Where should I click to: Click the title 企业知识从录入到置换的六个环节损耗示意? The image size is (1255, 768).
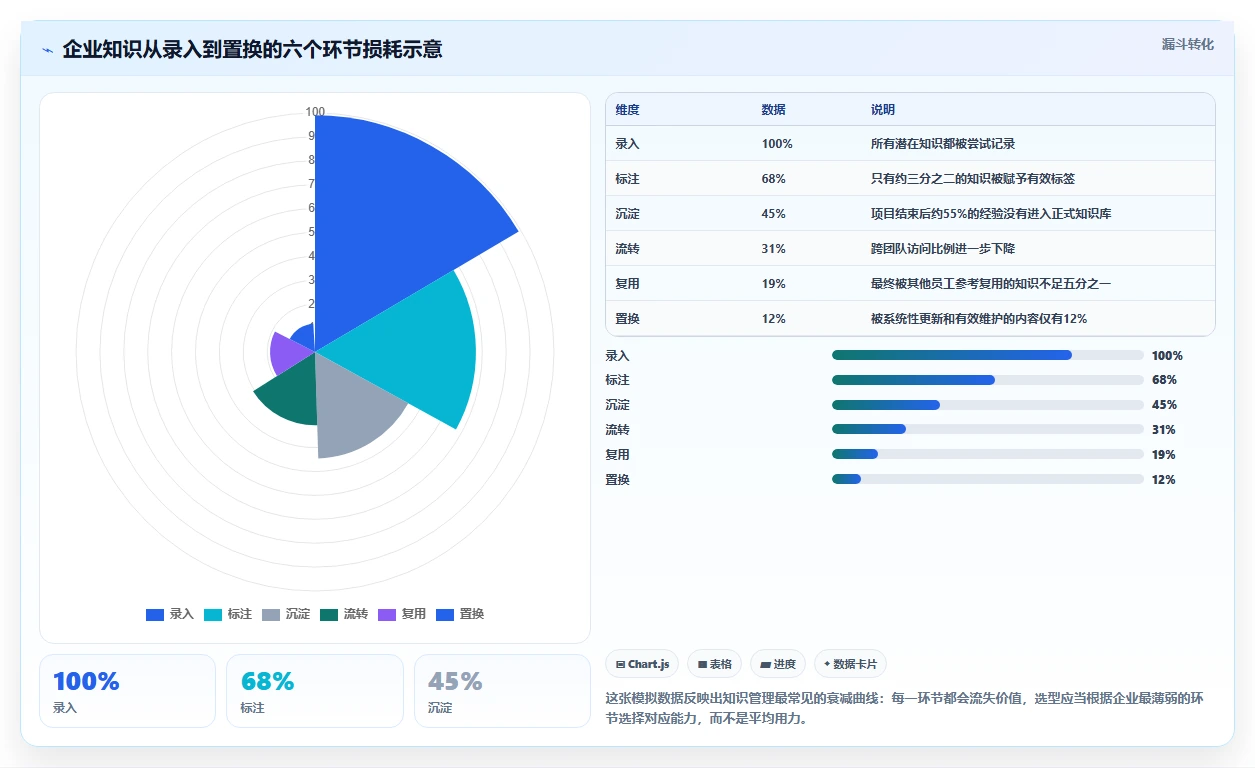pos(252,49)
